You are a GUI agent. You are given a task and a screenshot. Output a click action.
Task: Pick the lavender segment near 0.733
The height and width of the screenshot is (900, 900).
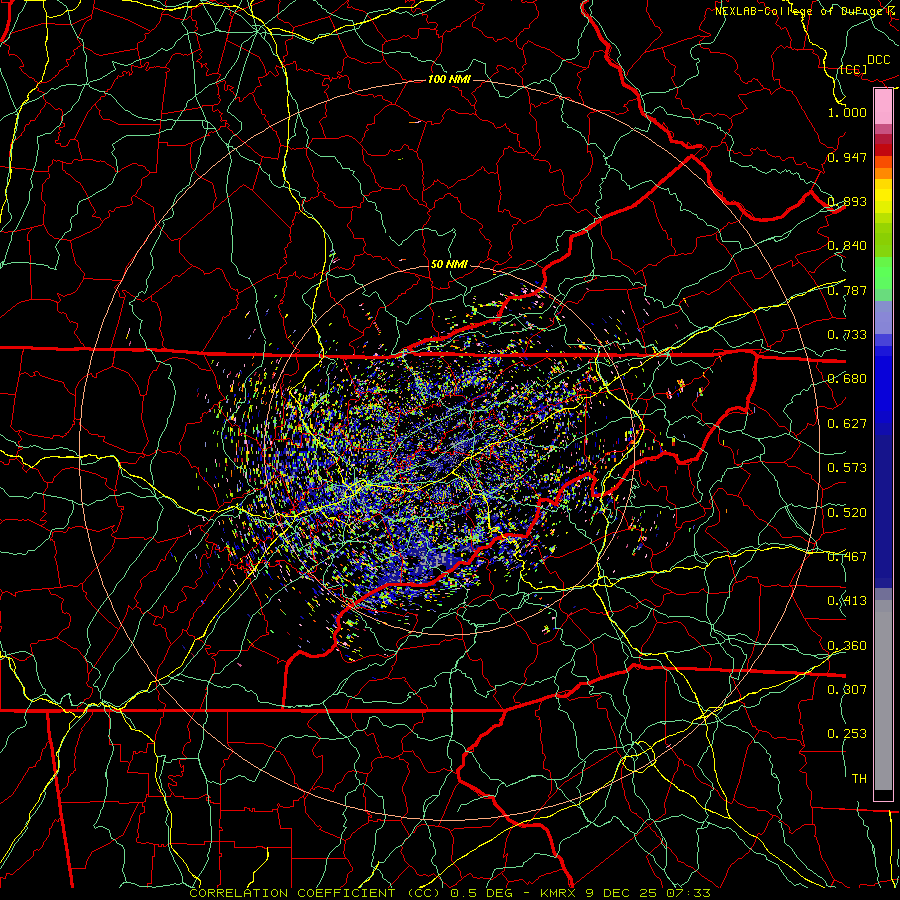(883, 317)
